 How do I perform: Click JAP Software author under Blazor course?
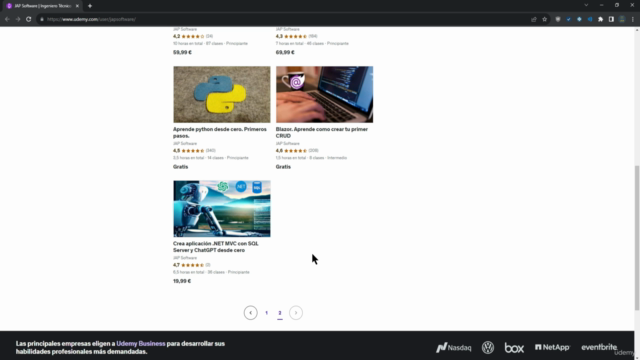pos(288,144)
